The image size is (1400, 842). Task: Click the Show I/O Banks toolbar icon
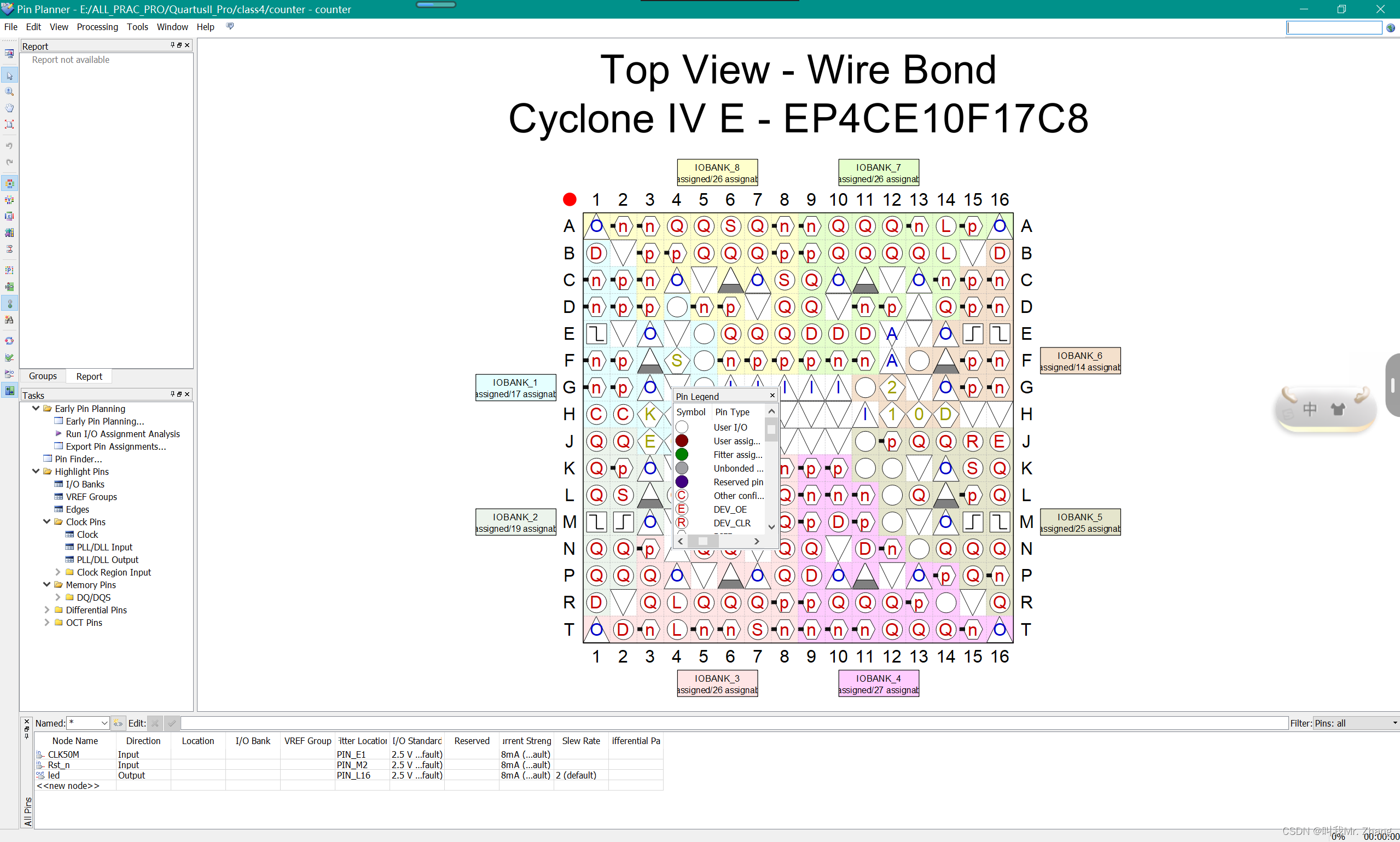10,183
